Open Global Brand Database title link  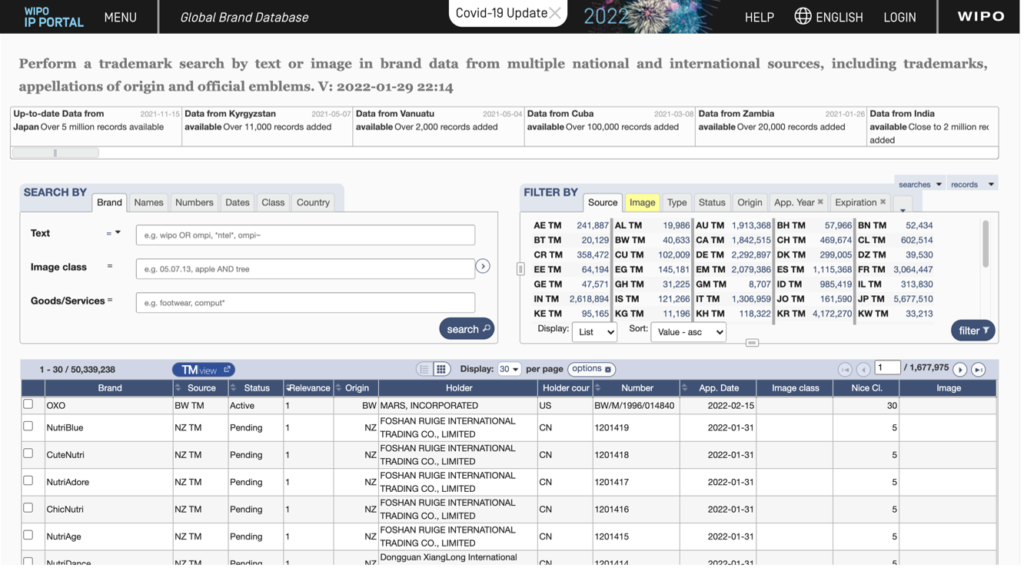pos(244,17)
